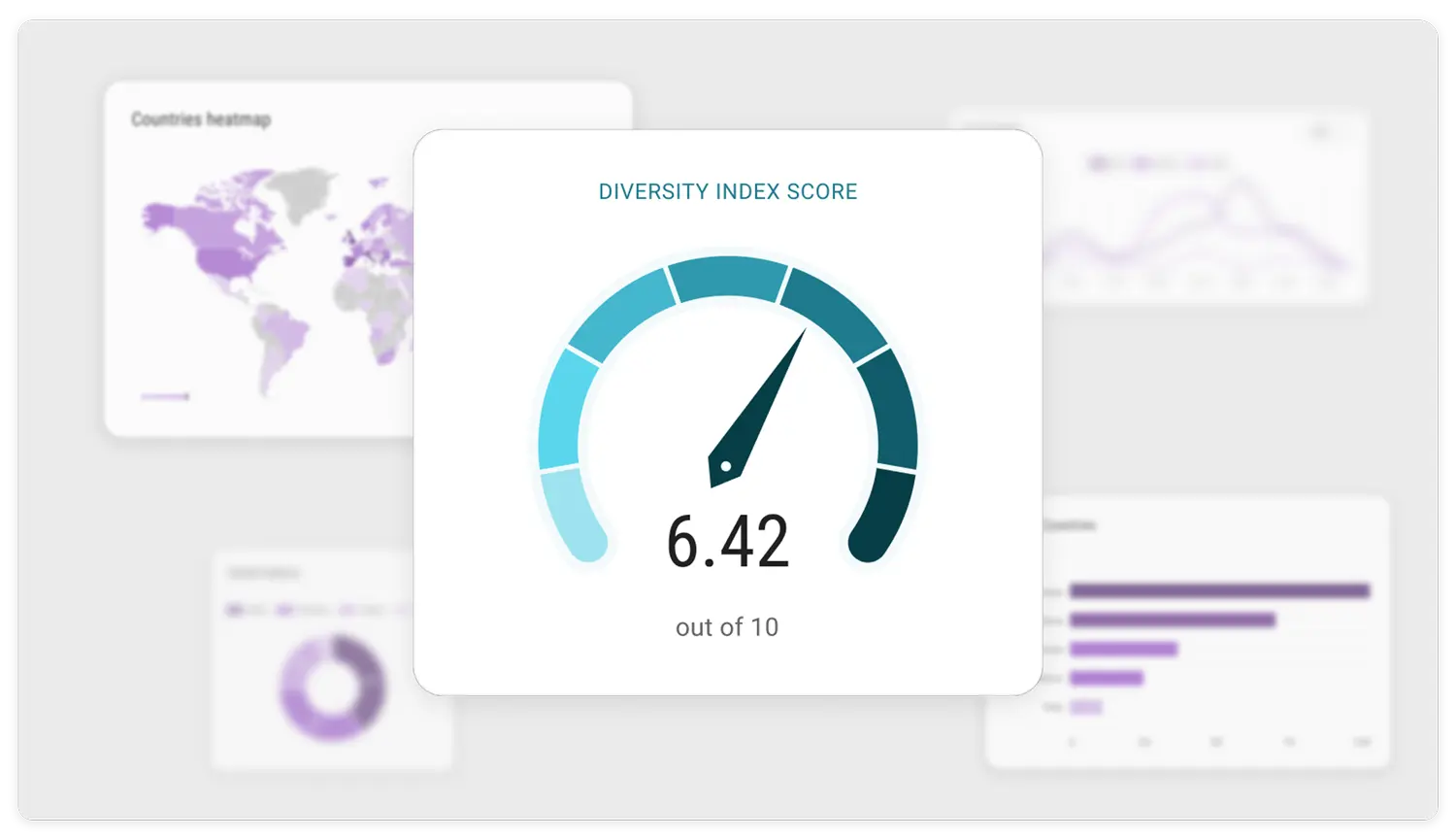Screen dimensions: 1456x839
Task: Click the second bar in the bar chart
Action: click(1173, 620)
